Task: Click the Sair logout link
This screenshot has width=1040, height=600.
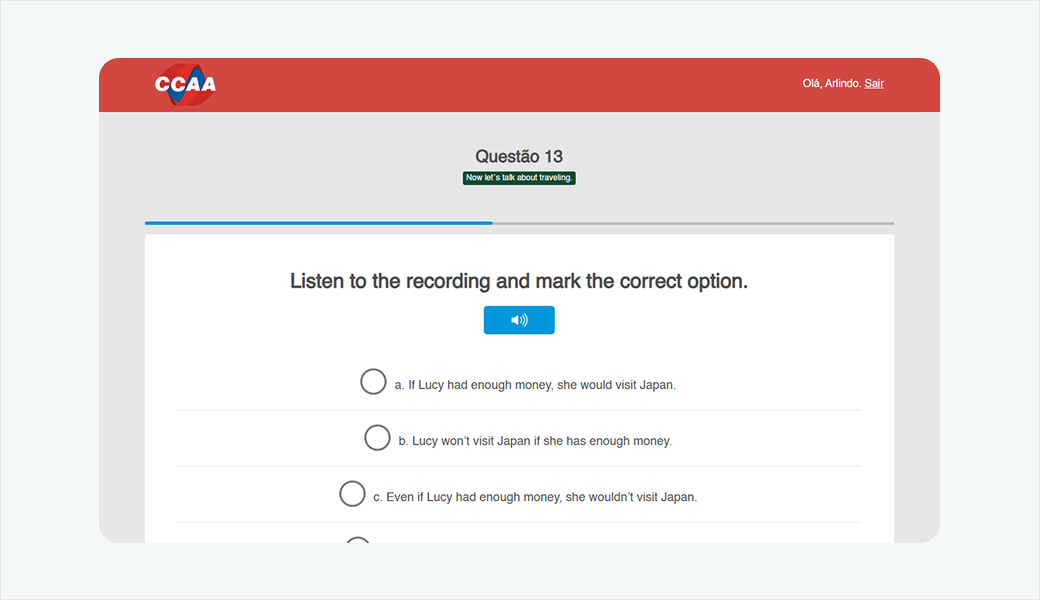Action: [874, 84]
